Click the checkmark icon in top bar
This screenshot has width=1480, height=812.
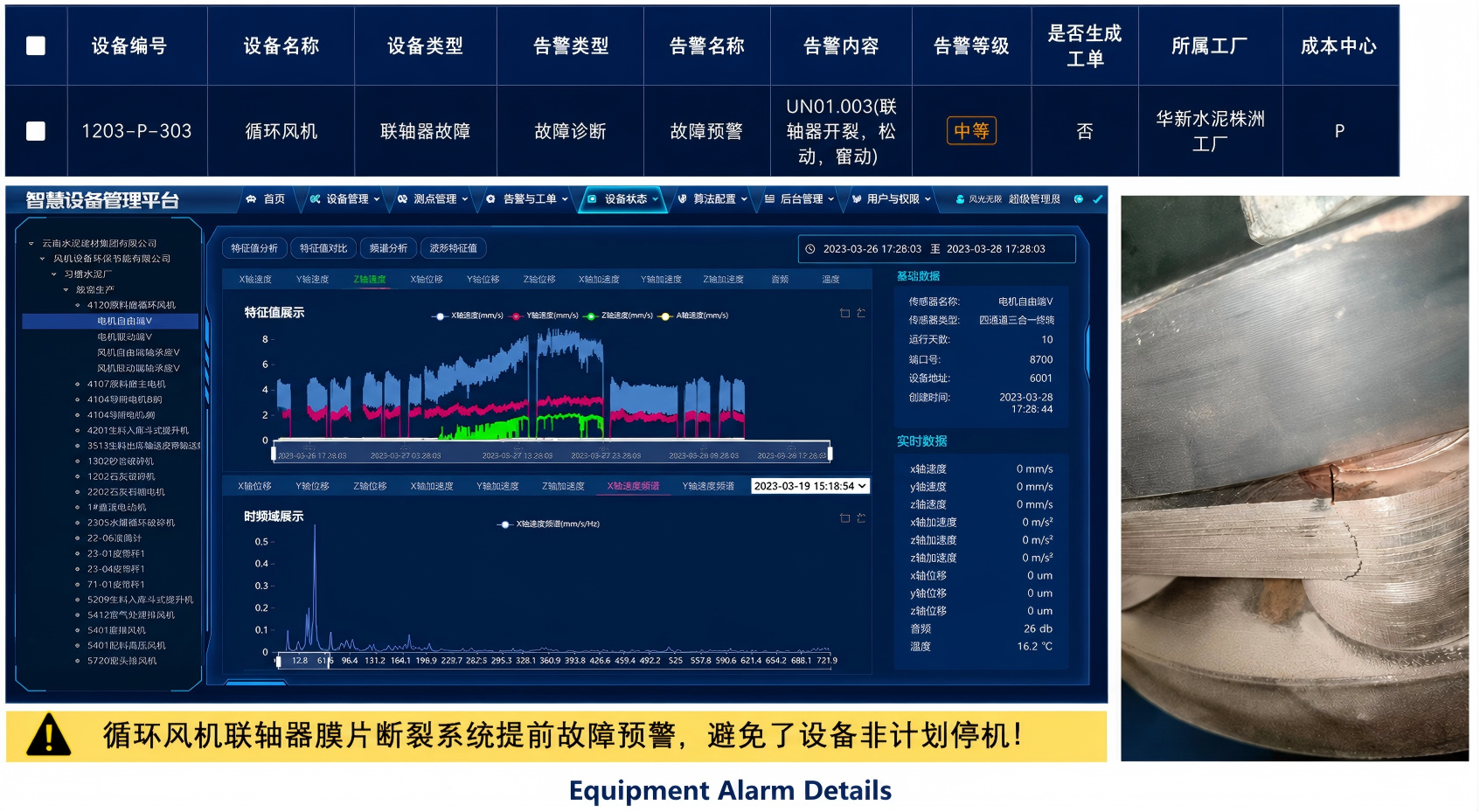click(x=1098, y=199)
